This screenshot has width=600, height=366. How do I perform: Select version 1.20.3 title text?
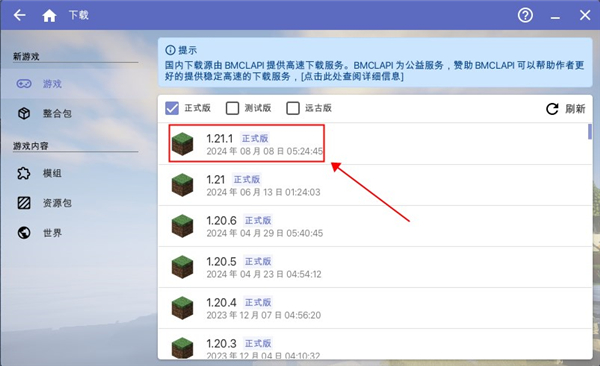[x=221, y=343]
